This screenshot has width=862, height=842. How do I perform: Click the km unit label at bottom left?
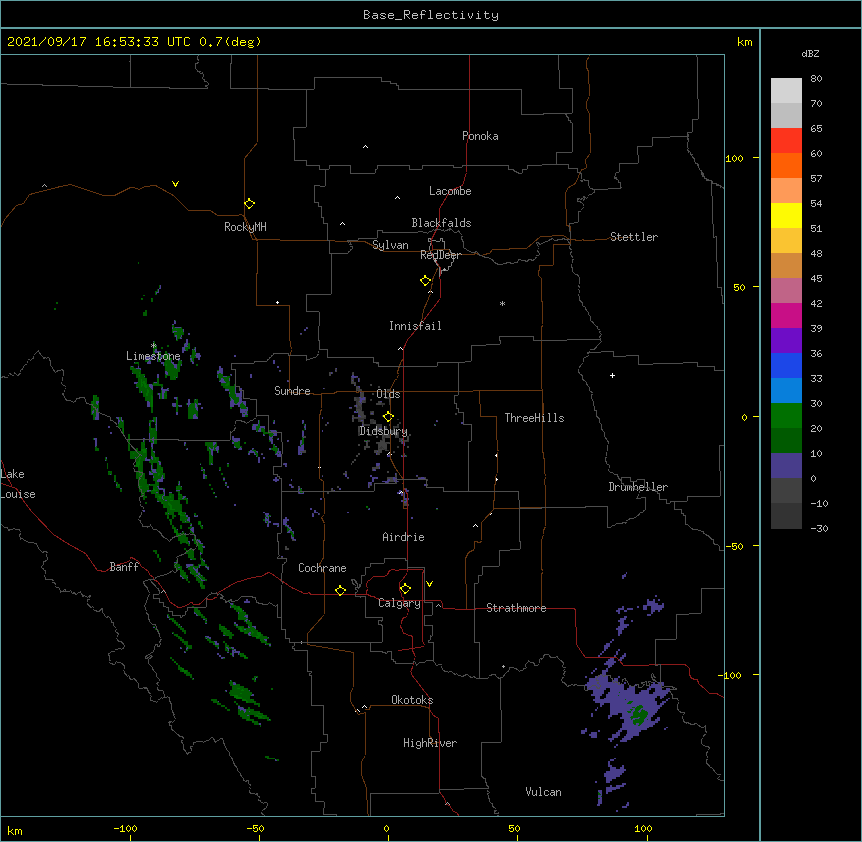[15, 830]
